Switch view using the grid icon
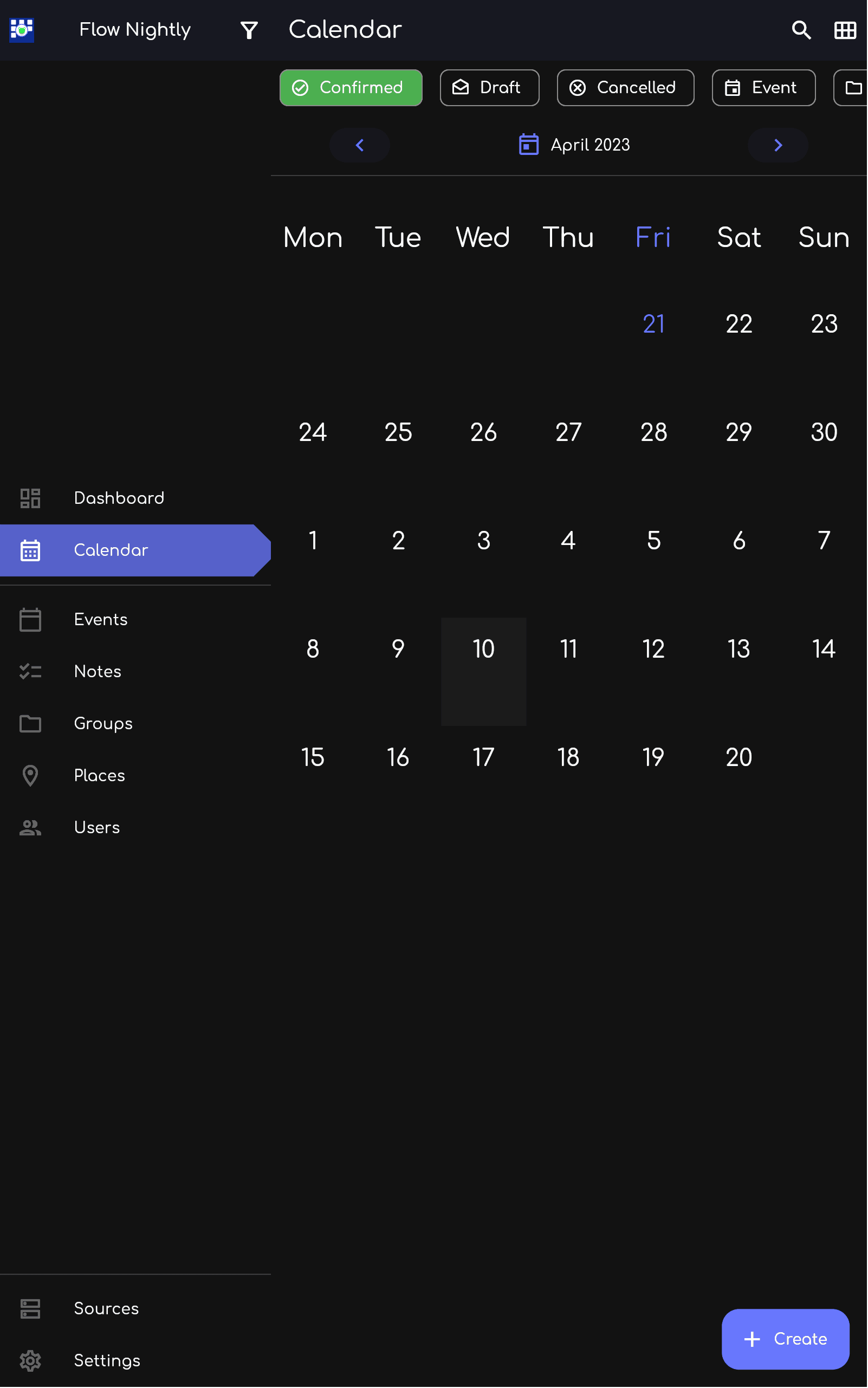 (845, 30)
